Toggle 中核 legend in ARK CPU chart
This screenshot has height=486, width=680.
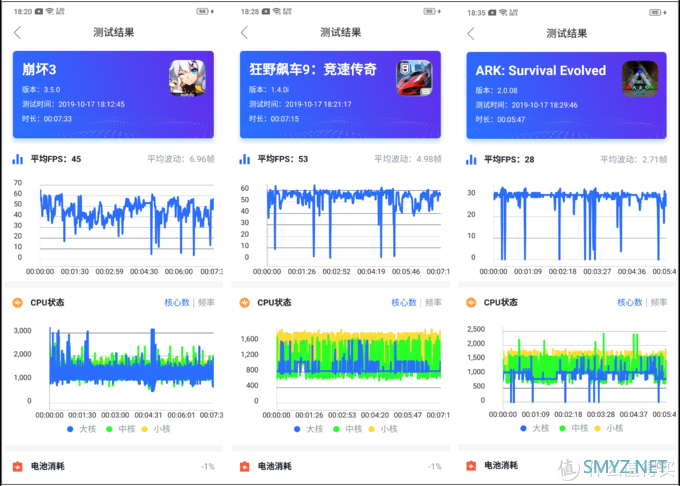click(x=574, y=428)
